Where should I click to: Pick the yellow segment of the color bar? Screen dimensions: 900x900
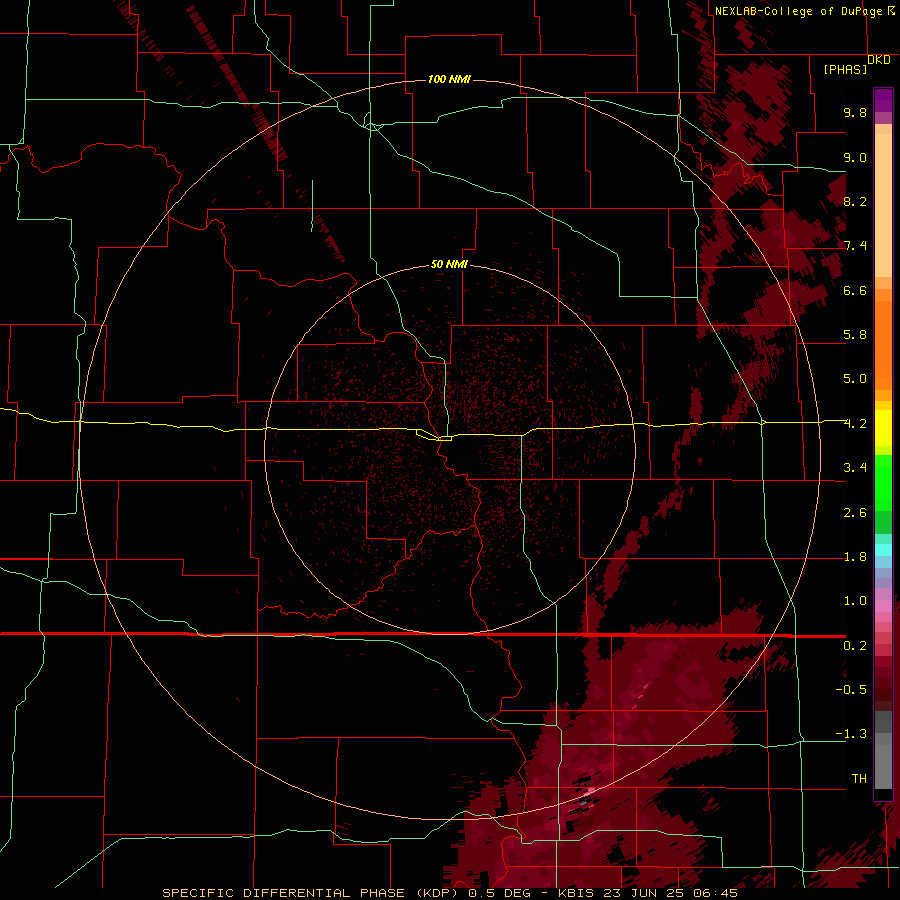(883, 428)
